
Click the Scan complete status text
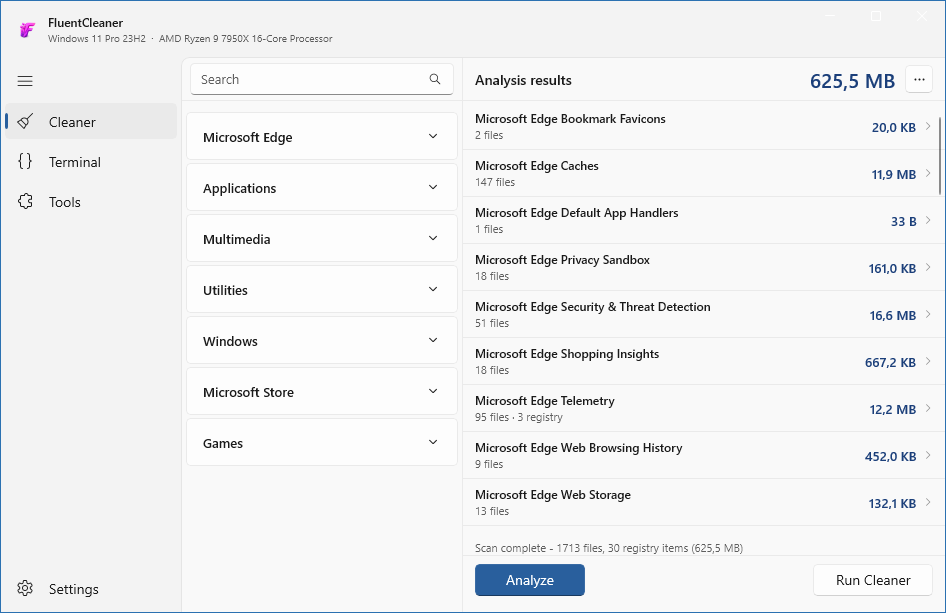(x=609, y=548)
